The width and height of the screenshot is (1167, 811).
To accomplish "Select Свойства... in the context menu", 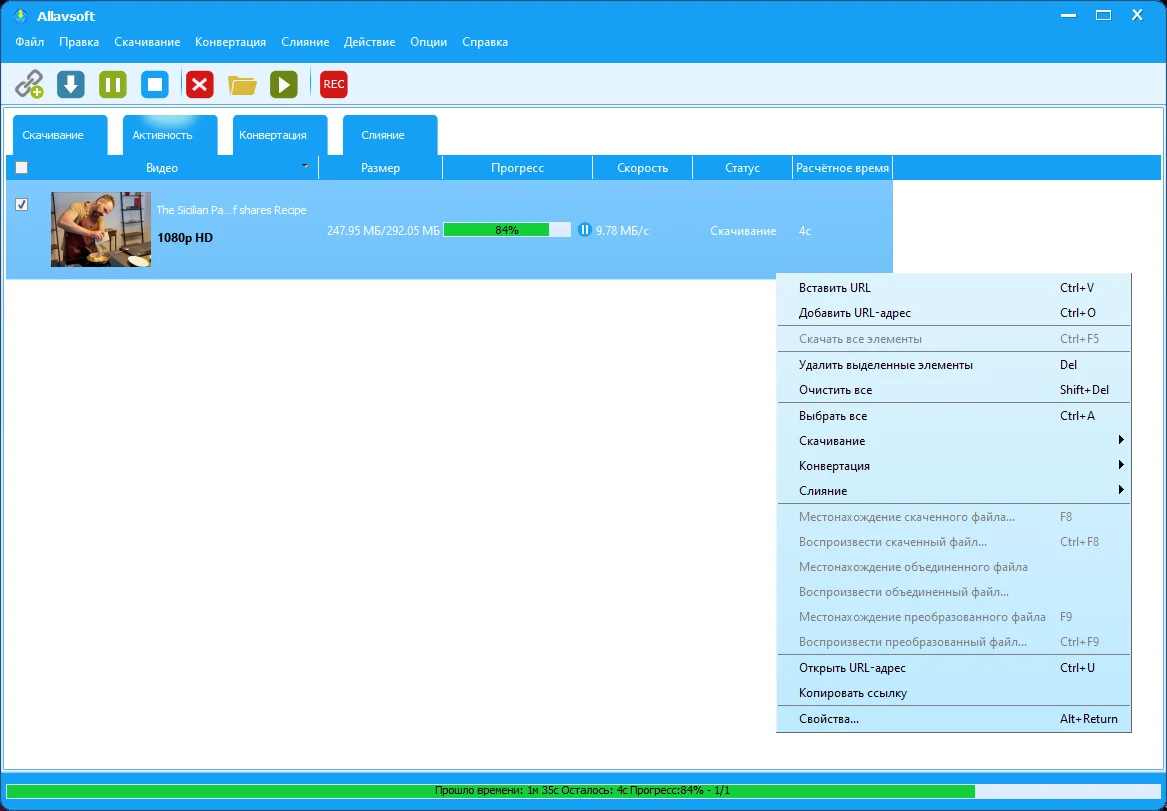I will pos(829,719).
